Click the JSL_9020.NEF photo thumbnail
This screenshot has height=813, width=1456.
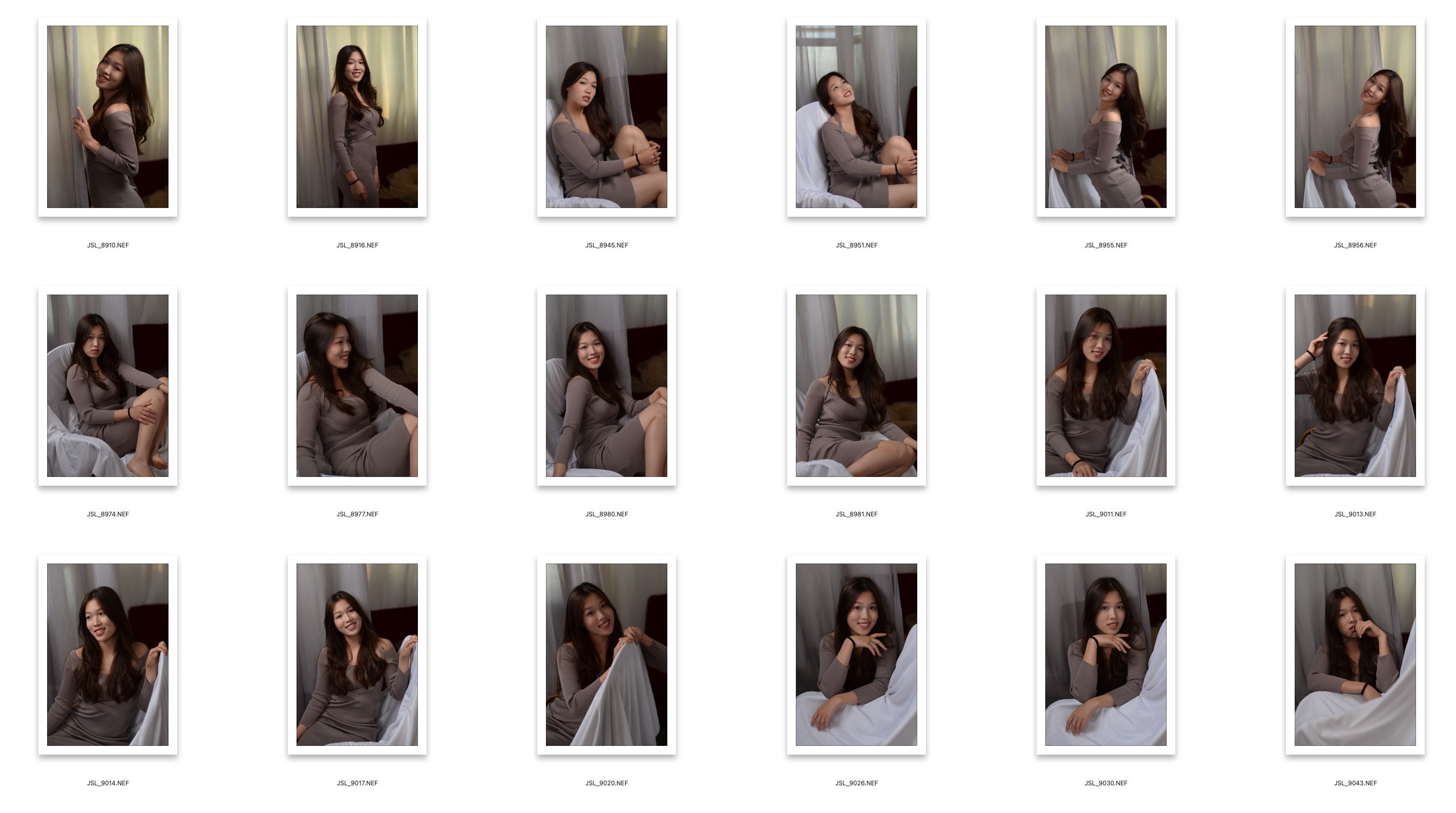click(606, 654)
